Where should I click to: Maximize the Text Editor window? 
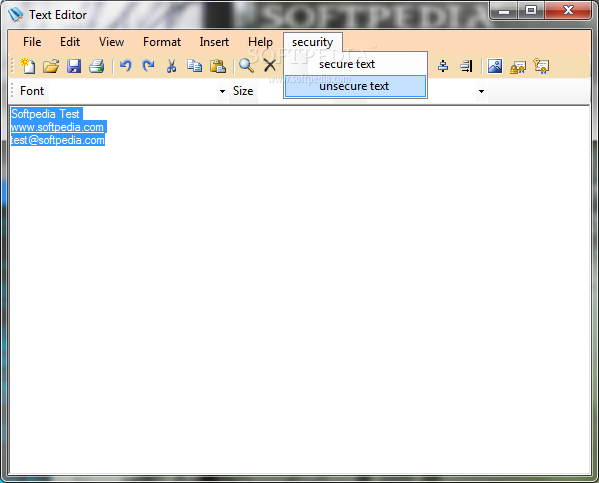pyautogui.click(x=531, y=11)
